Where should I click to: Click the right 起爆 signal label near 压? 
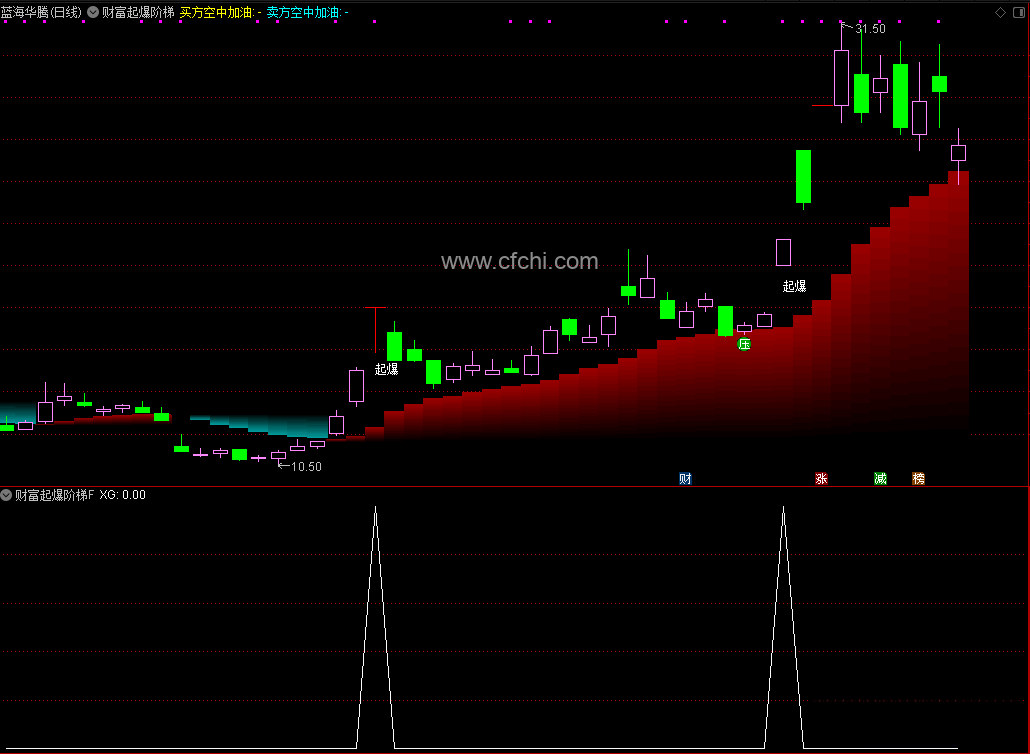point(794,286)
